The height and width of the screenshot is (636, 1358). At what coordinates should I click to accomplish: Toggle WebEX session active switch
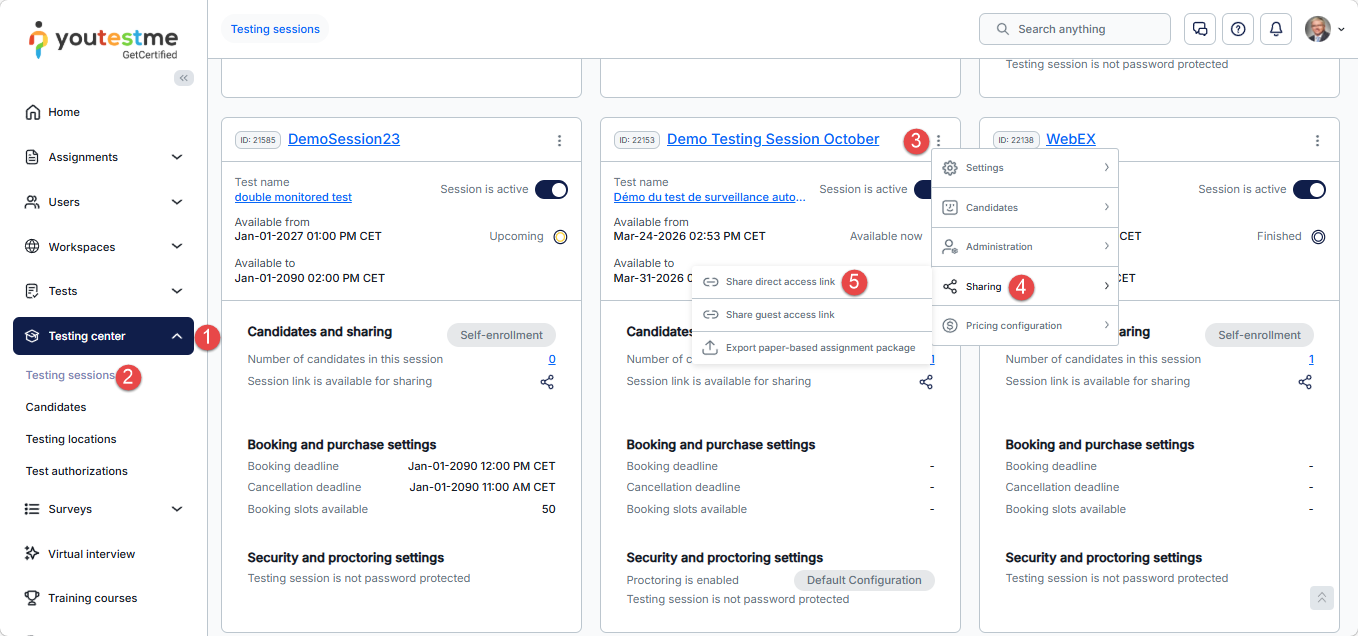[1309, 190]
